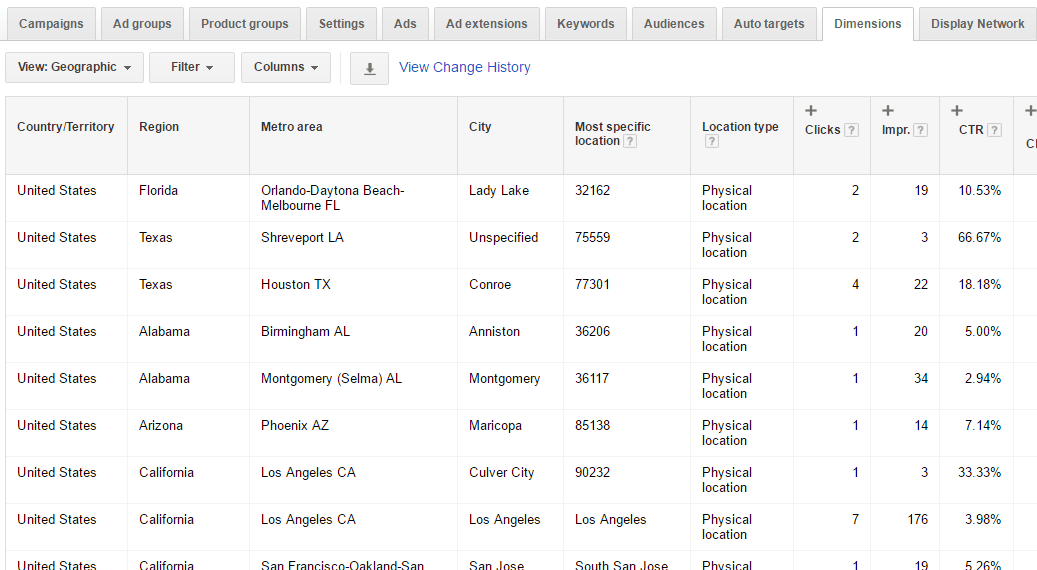This screenshot has width=1037, height=570.
Task: Expand the plus icon above CTR
Action: coord(957,111)
